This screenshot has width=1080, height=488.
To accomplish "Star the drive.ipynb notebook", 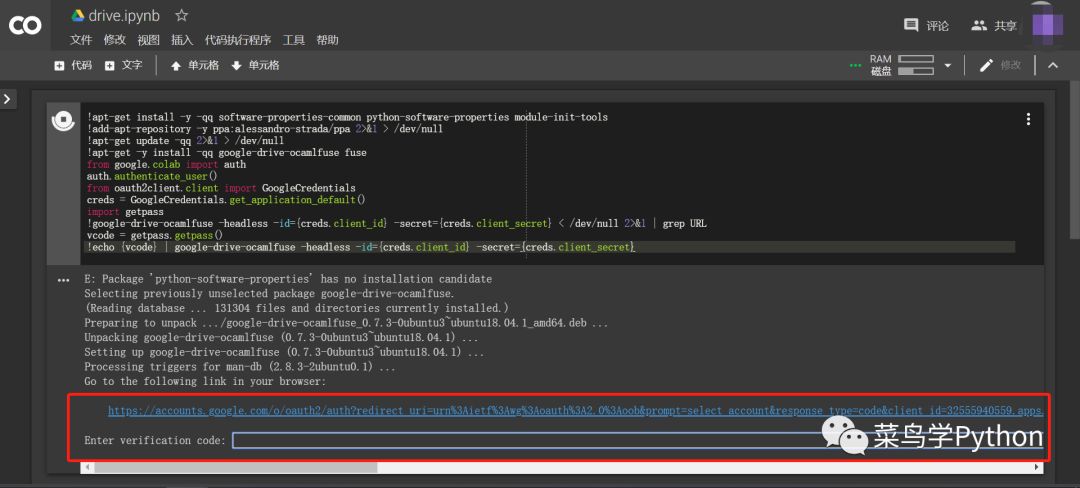I will [x=181, y=16].
